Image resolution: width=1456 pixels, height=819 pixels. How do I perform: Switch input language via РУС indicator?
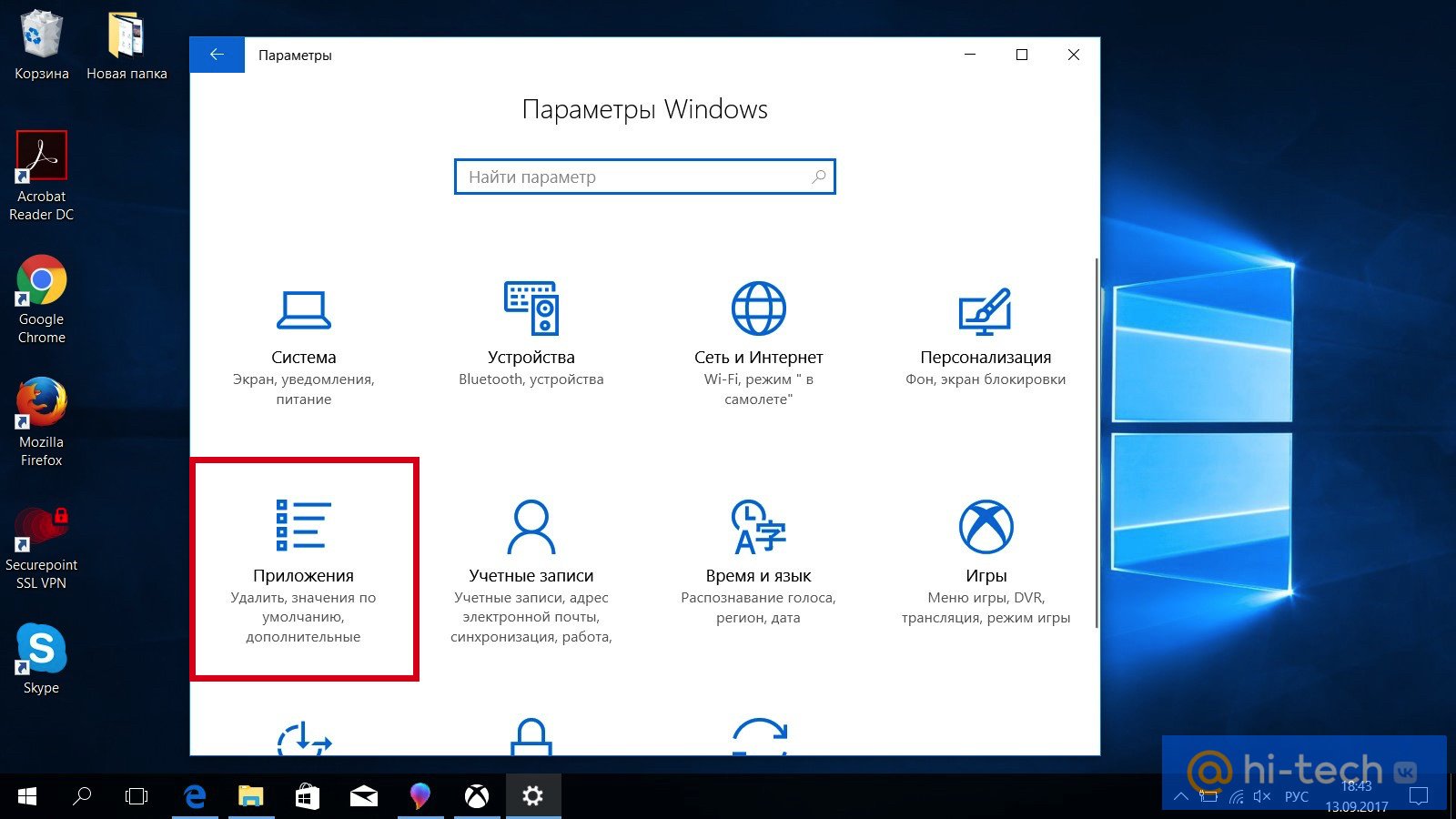1297,797
